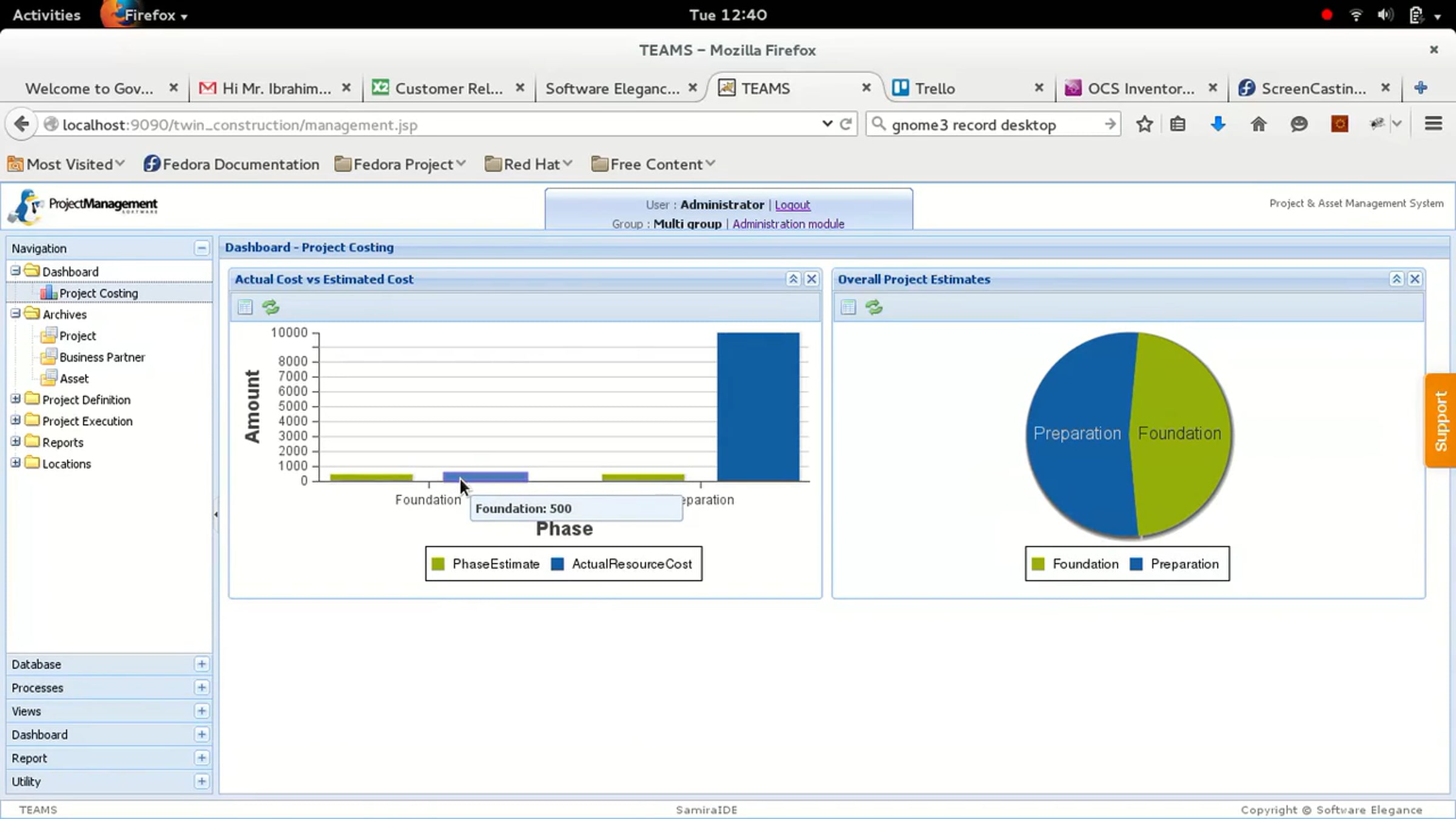Collapse the Dashboard tree folder

point(16,271)
